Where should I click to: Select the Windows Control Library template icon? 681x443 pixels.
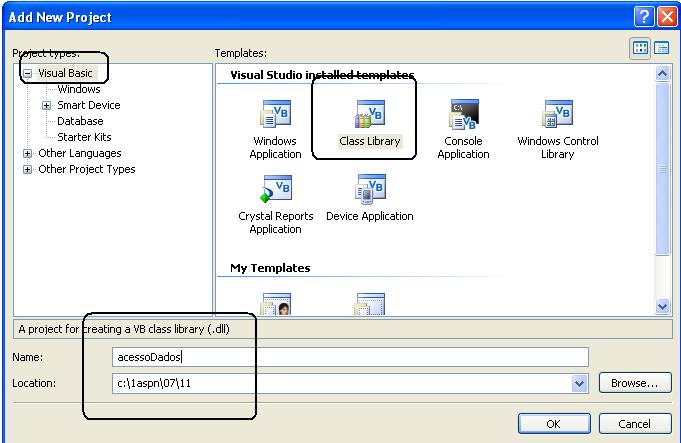(x=558, y=114)
